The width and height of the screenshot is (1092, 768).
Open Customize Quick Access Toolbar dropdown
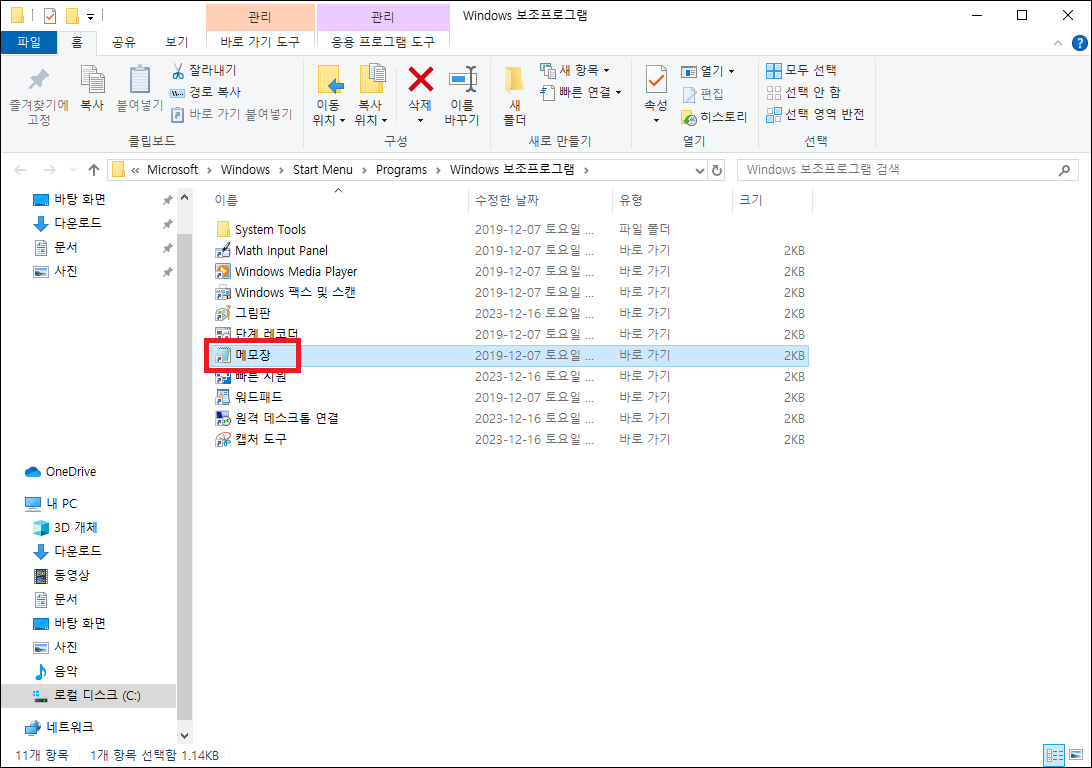click(91, 16)
